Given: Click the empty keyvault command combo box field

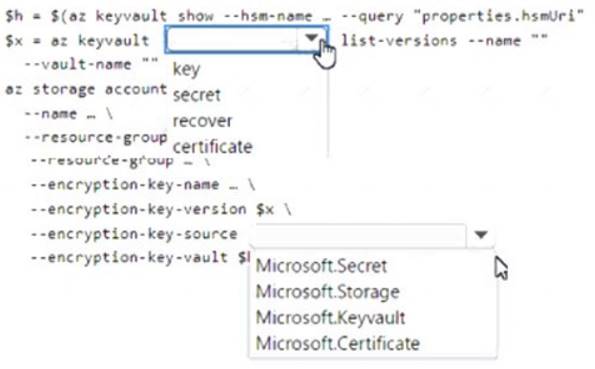Looking at the screenshot, I should 232,39.
